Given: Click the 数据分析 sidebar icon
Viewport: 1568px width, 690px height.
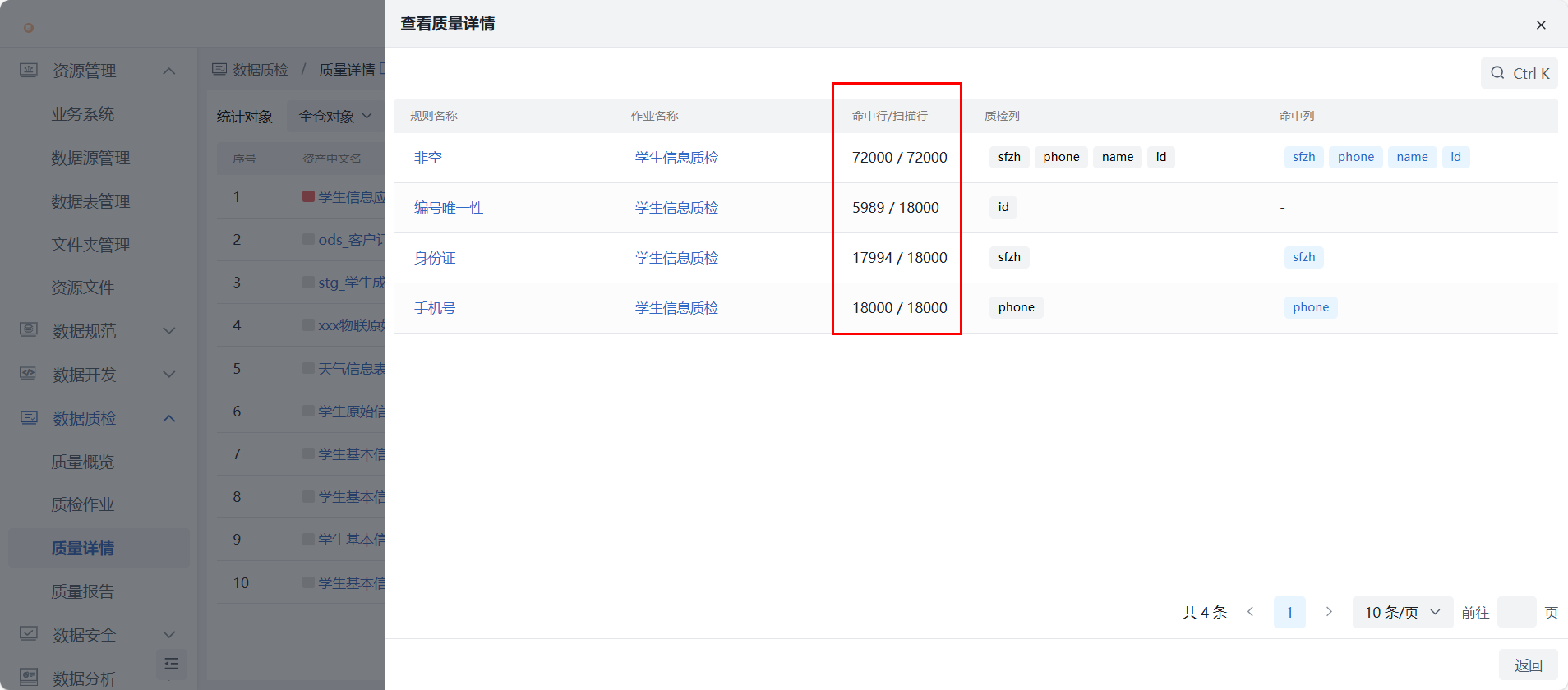Looking at the screenshot, I should coord(29,677).
